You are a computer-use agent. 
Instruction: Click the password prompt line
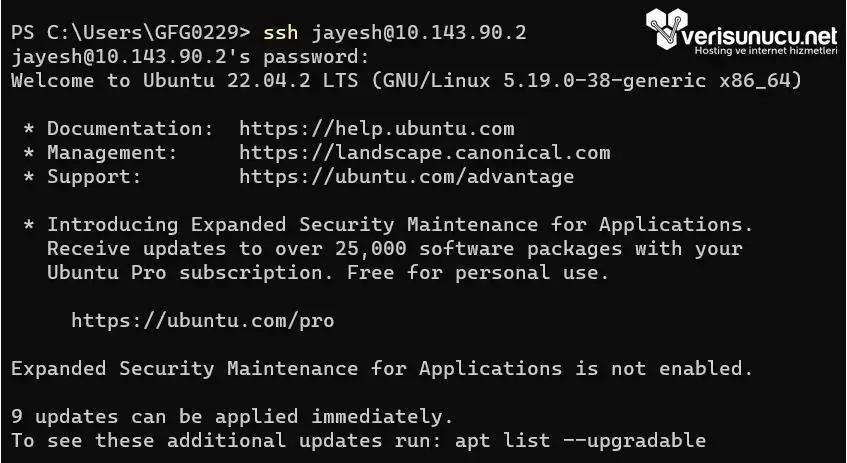tap(190, 57)
